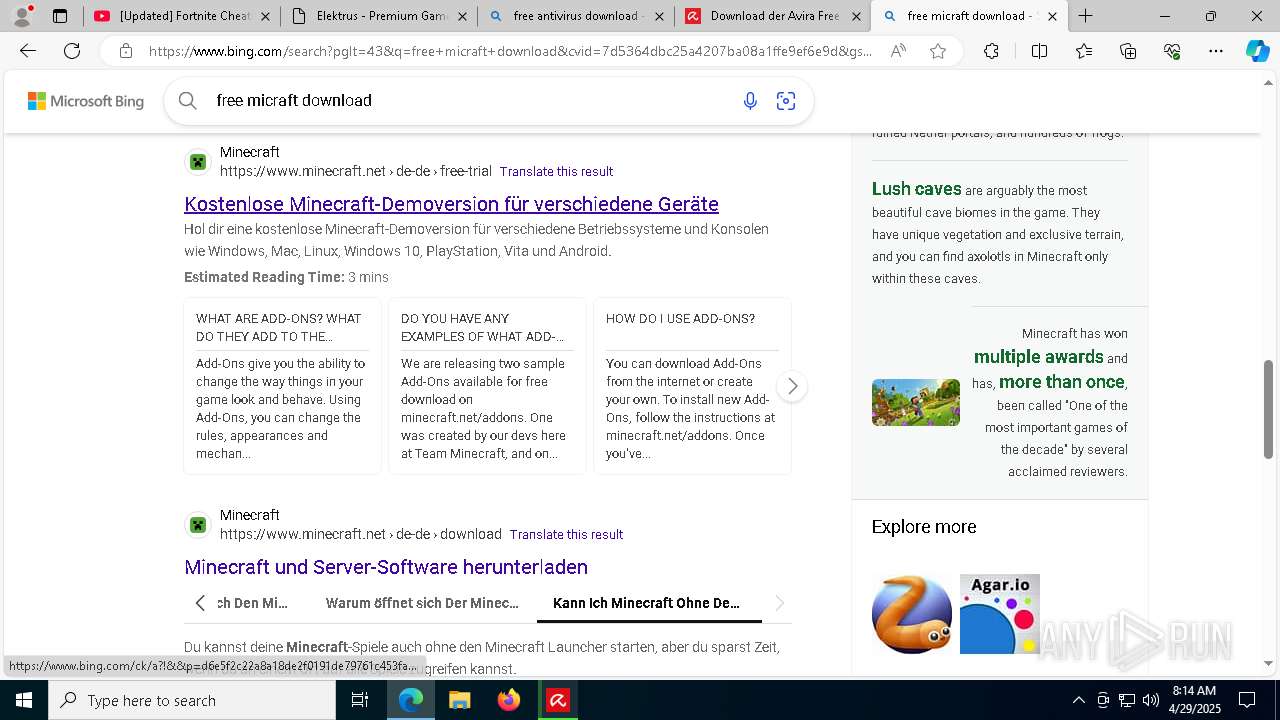This screenshot has width=1280, height=720.
Task: Start visual search with camera icon
Action: (x=786, y=101)
